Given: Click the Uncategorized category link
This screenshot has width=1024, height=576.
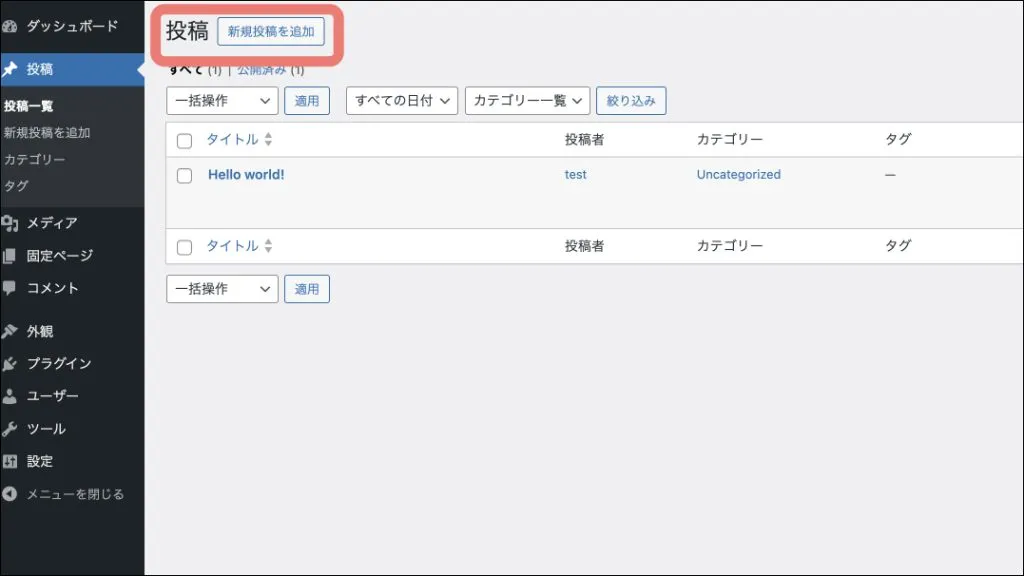Looking at the screenshot, I should 739,174.
